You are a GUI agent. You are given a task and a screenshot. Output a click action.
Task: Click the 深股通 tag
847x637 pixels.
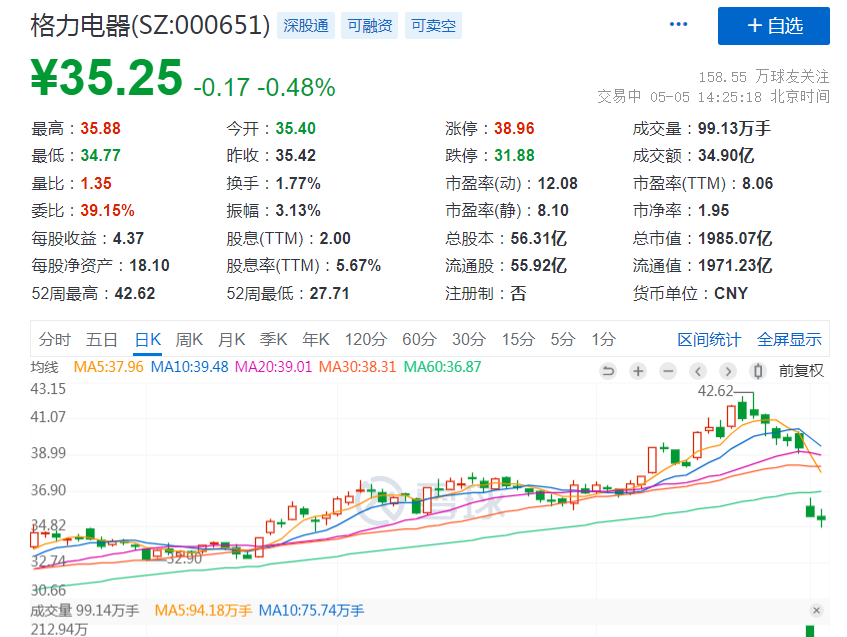click(x=306, y=26)
